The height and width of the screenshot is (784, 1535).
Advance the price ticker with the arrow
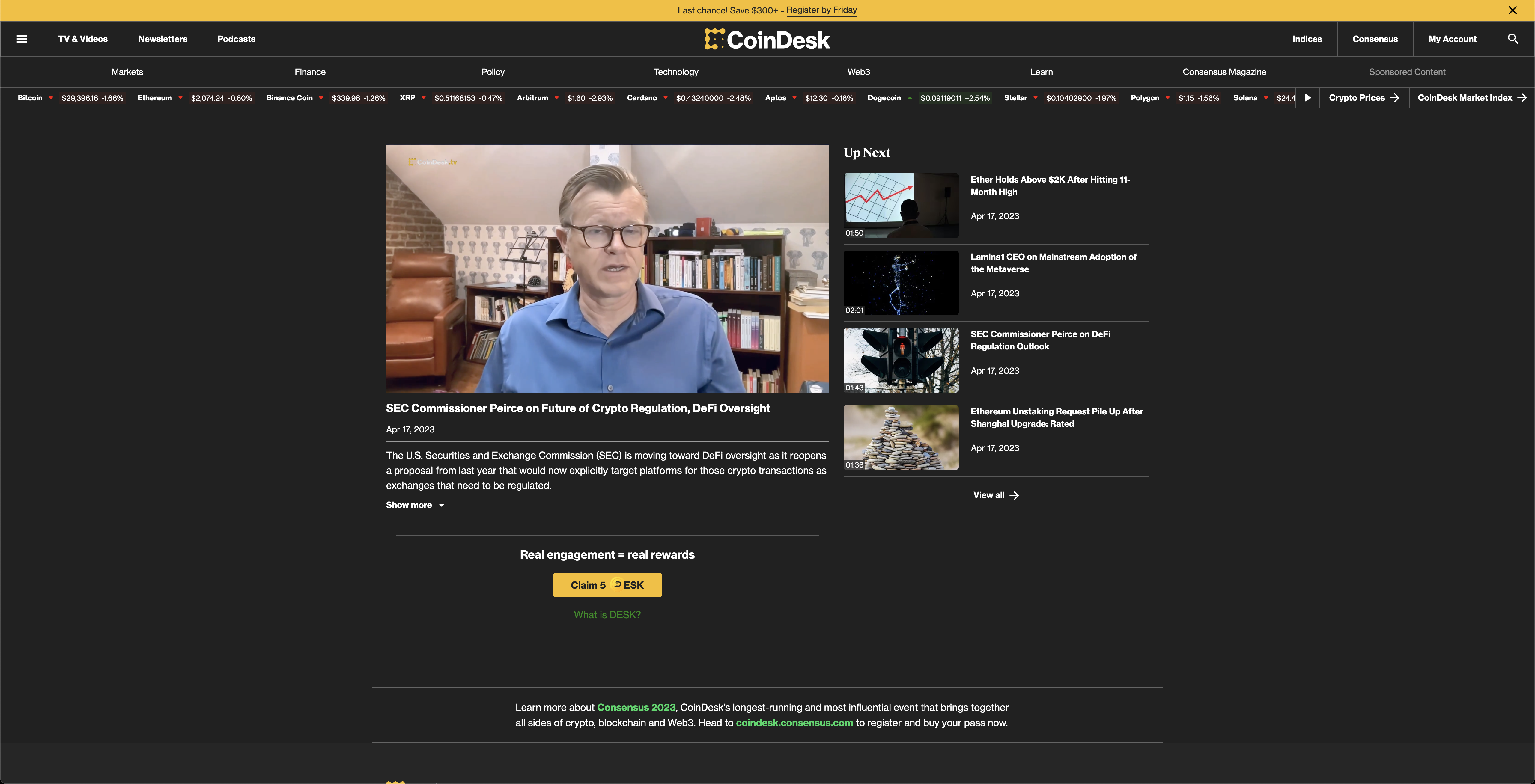(x=1308, y=98)
